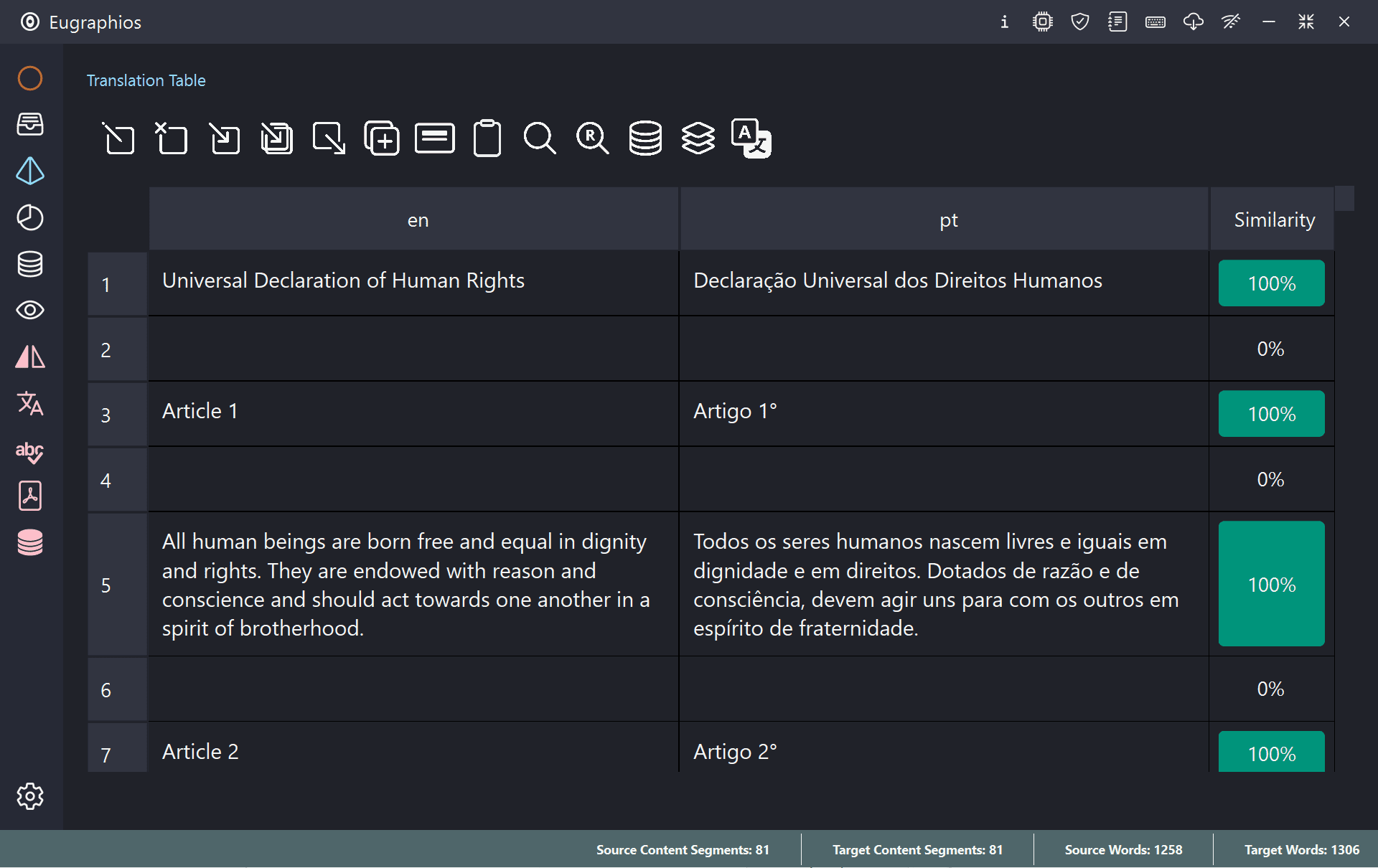Click the database cylinder toolbar icon
This screenshot has width=1378, height=868.
pyautogui.click(x=645, y=138)
